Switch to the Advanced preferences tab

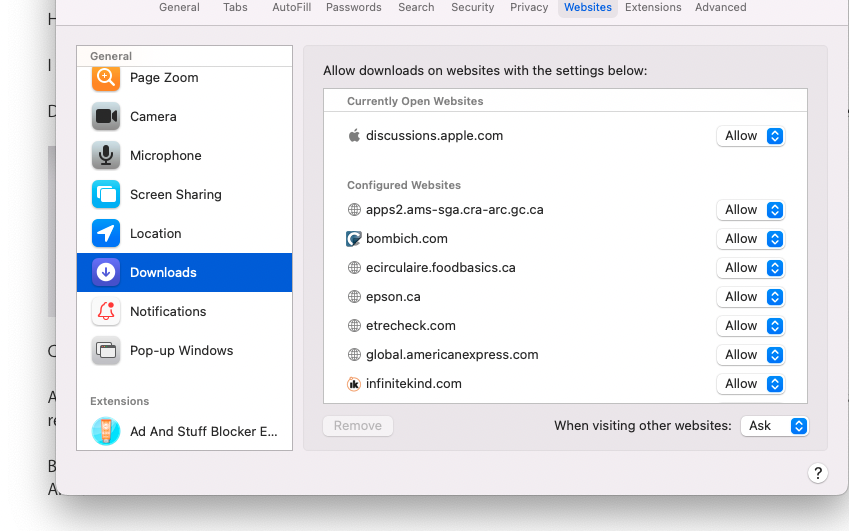click(721, 7)
